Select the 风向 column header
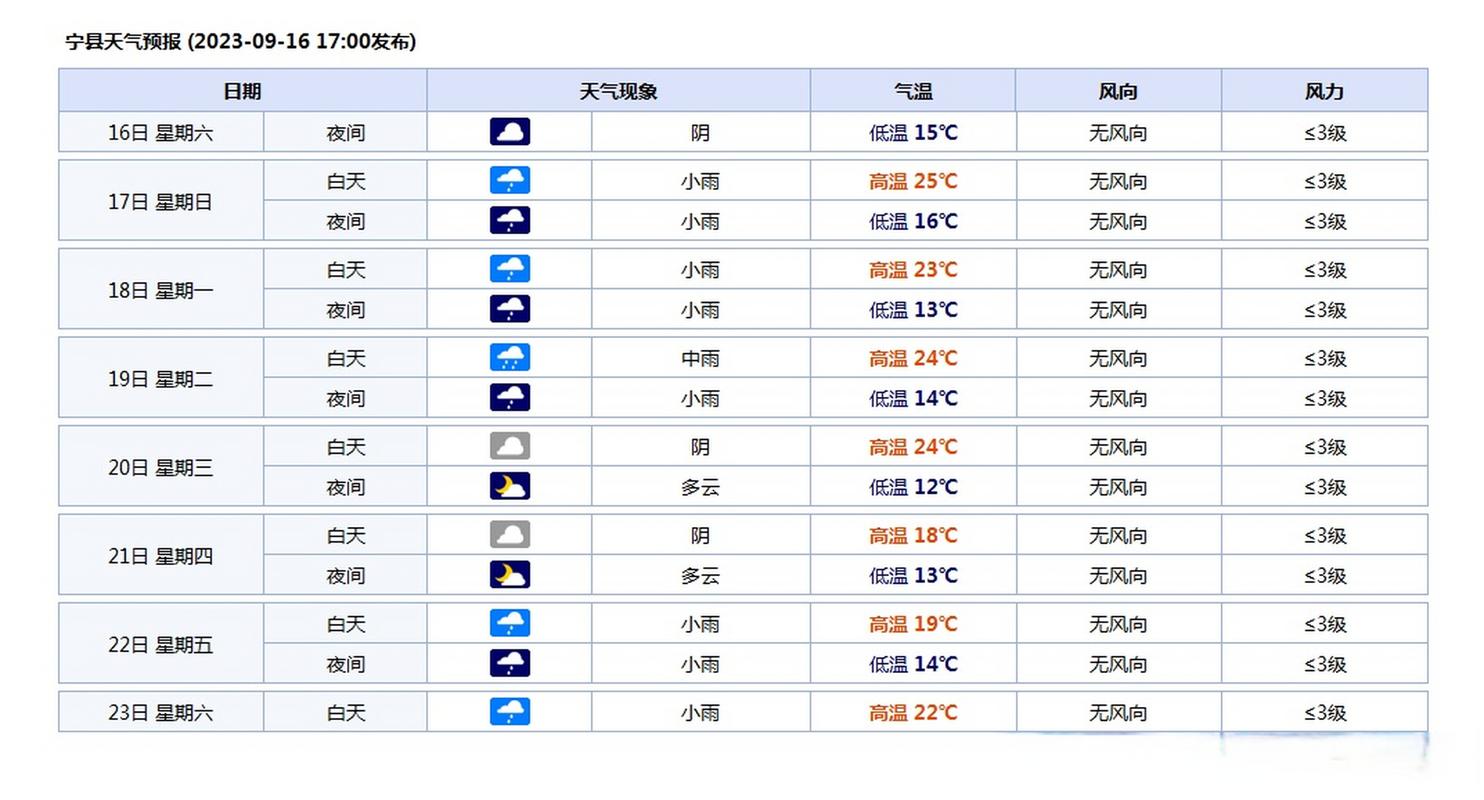This screenshot has height=800, width=1484. (1117, 90)
